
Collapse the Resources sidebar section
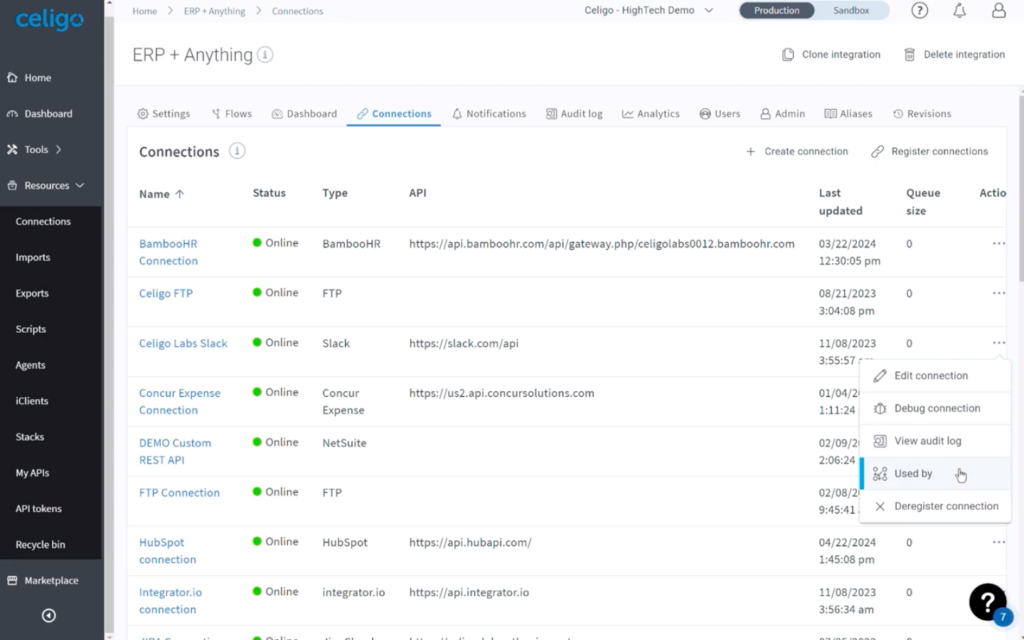(x=46, y=185)
